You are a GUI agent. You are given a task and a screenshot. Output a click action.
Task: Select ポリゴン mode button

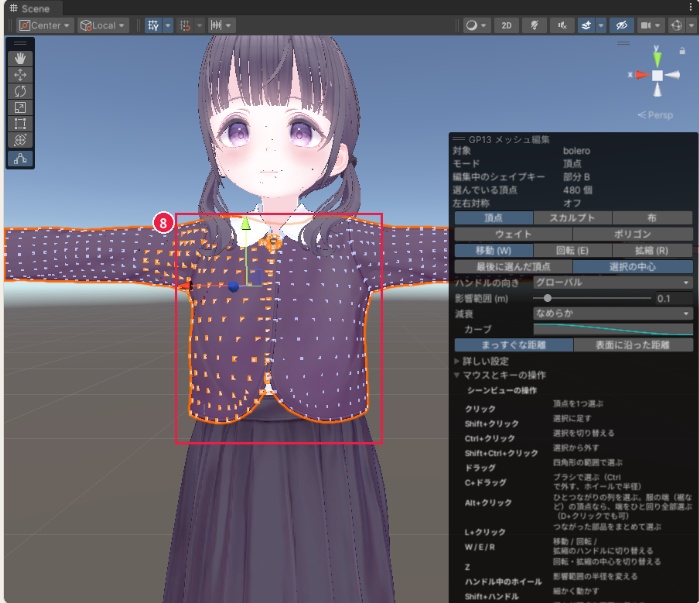633,234
